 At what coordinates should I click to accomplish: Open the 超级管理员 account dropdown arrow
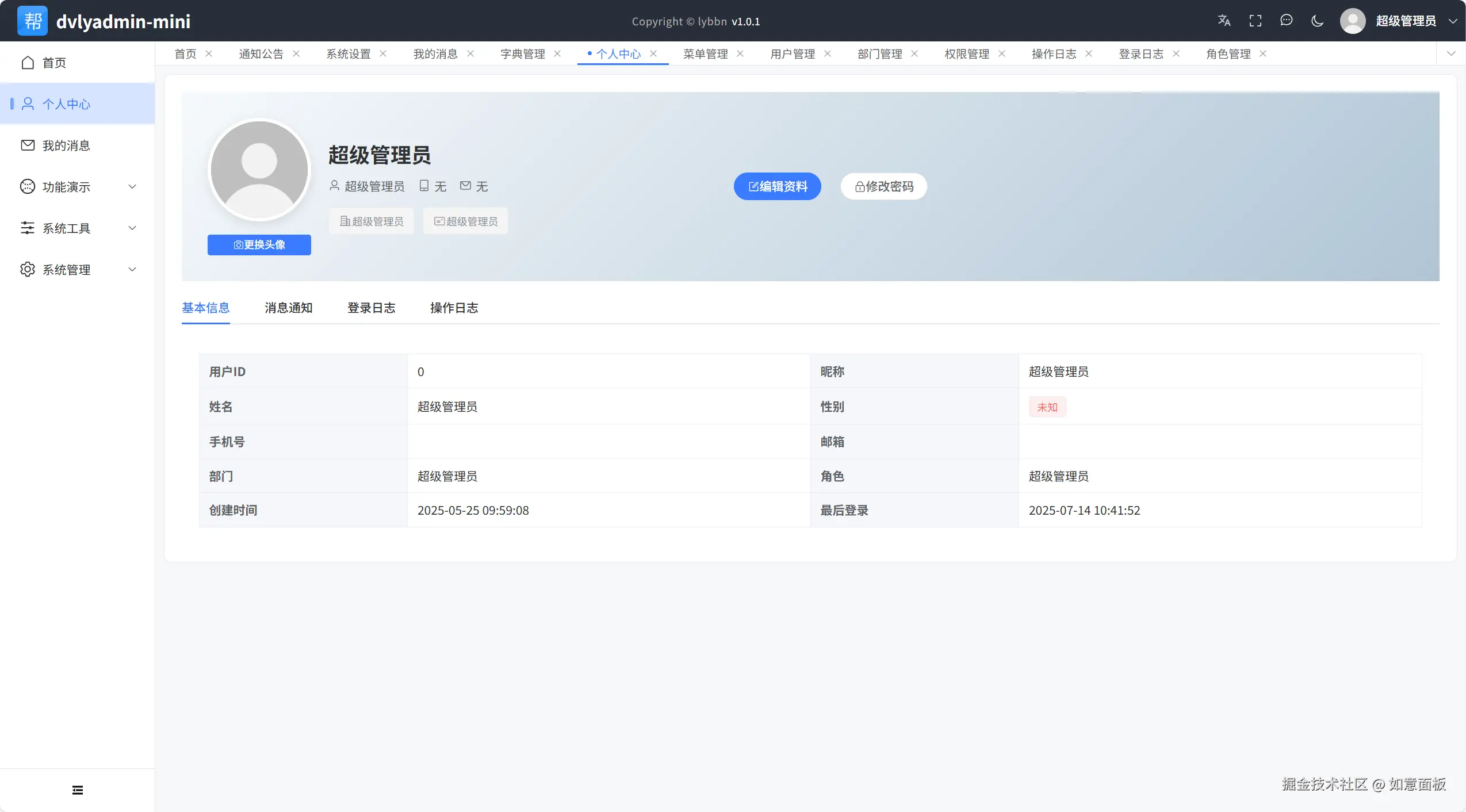pos(1453,21)
